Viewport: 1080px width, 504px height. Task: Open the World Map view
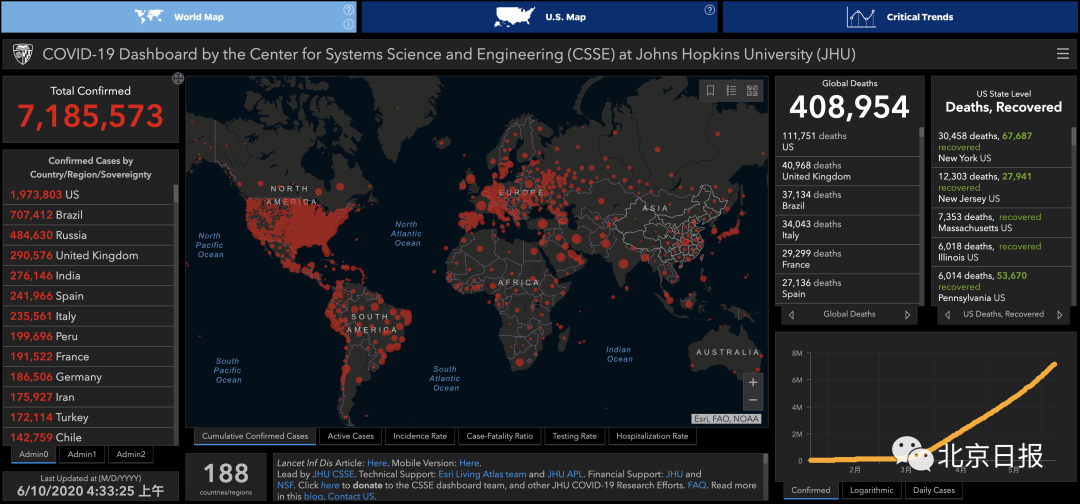click(179, 17)
